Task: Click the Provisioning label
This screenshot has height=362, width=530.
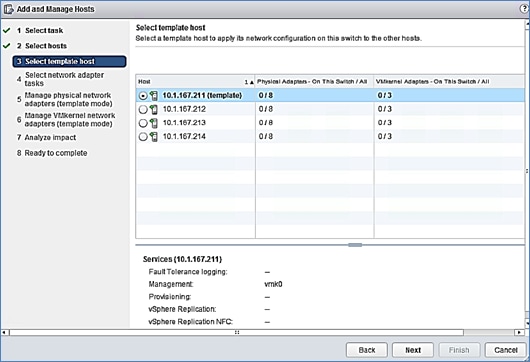Action: coord(170,297)
